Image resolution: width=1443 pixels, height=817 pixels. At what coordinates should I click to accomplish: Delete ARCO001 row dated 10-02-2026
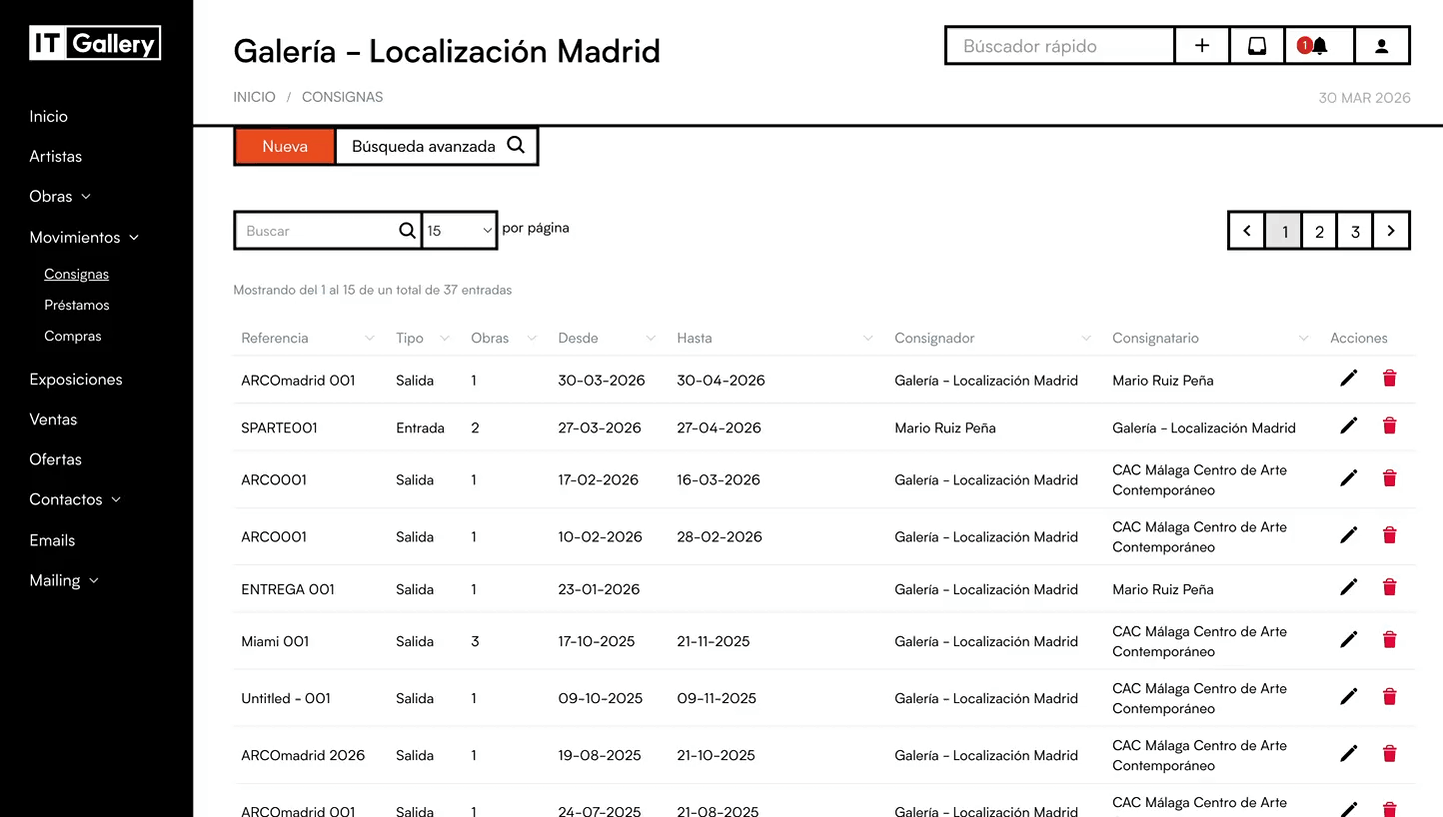tap(1389, 535)
